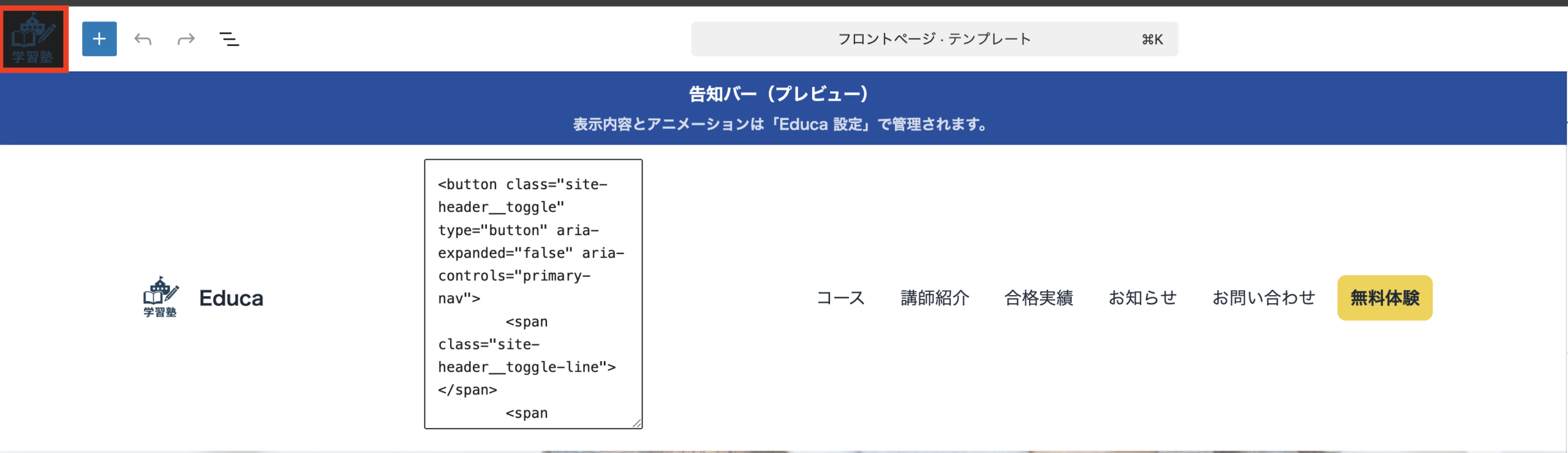Image resolution: width=1568 pixels, height=453 pixels.
Task: Select the 学習塾 logo image in header
Action: (160, 297)
